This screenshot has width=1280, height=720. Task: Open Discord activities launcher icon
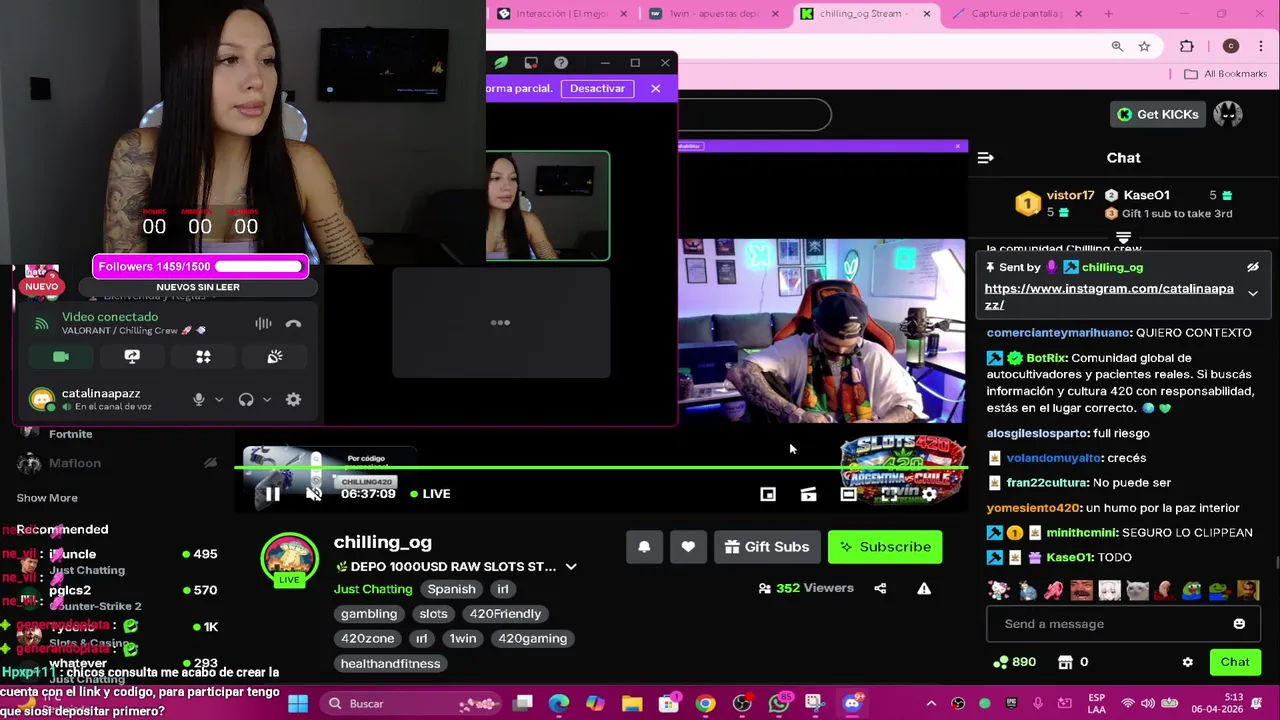click(x=203, y=357)
